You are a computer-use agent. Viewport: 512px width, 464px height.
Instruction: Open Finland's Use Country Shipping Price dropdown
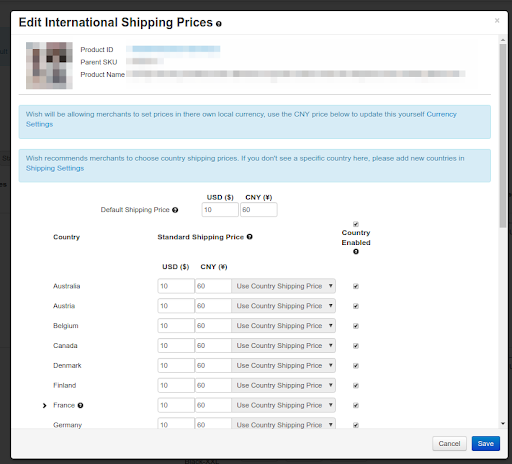coord(283,385)
